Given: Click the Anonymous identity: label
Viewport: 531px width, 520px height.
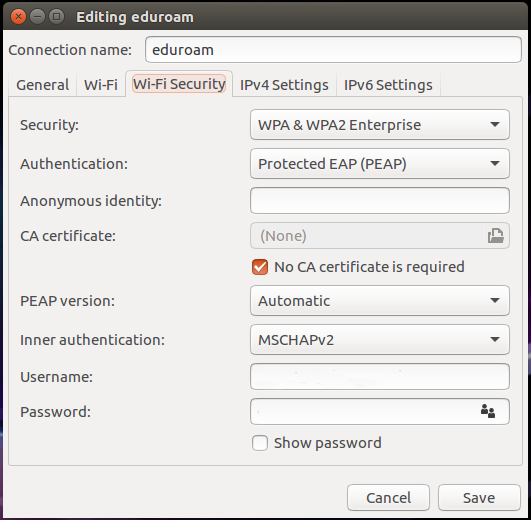Looking at the screenshot, I should click(x=91, y=201).
